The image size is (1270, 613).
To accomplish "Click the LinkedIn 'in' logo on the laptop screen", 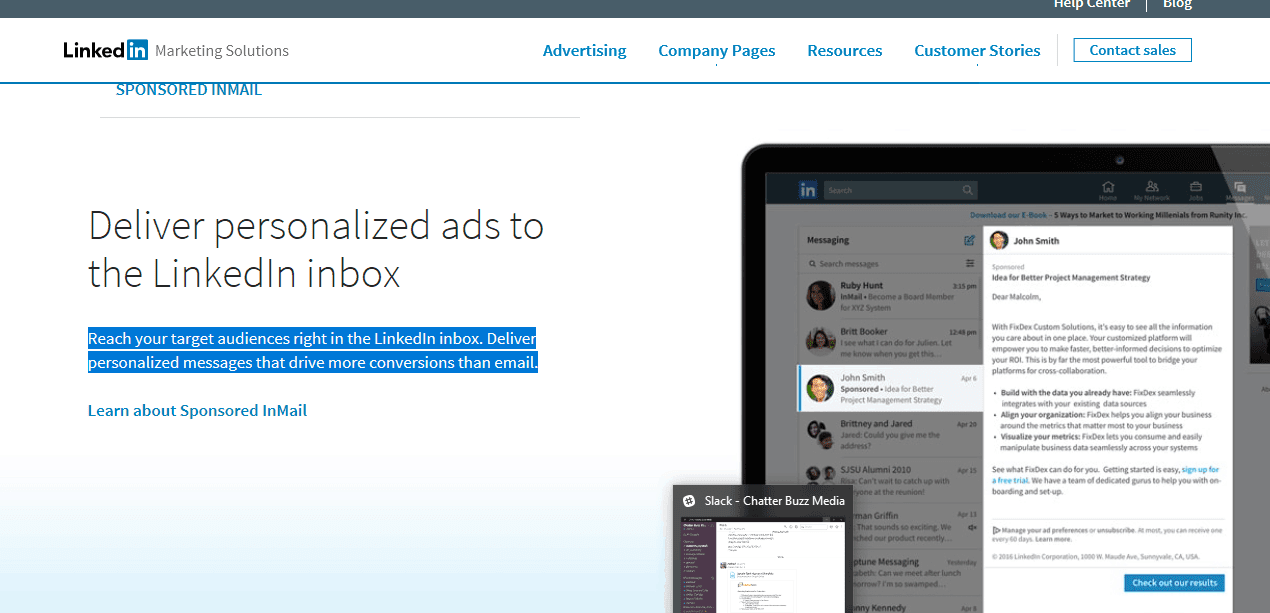I will point(807,190).
